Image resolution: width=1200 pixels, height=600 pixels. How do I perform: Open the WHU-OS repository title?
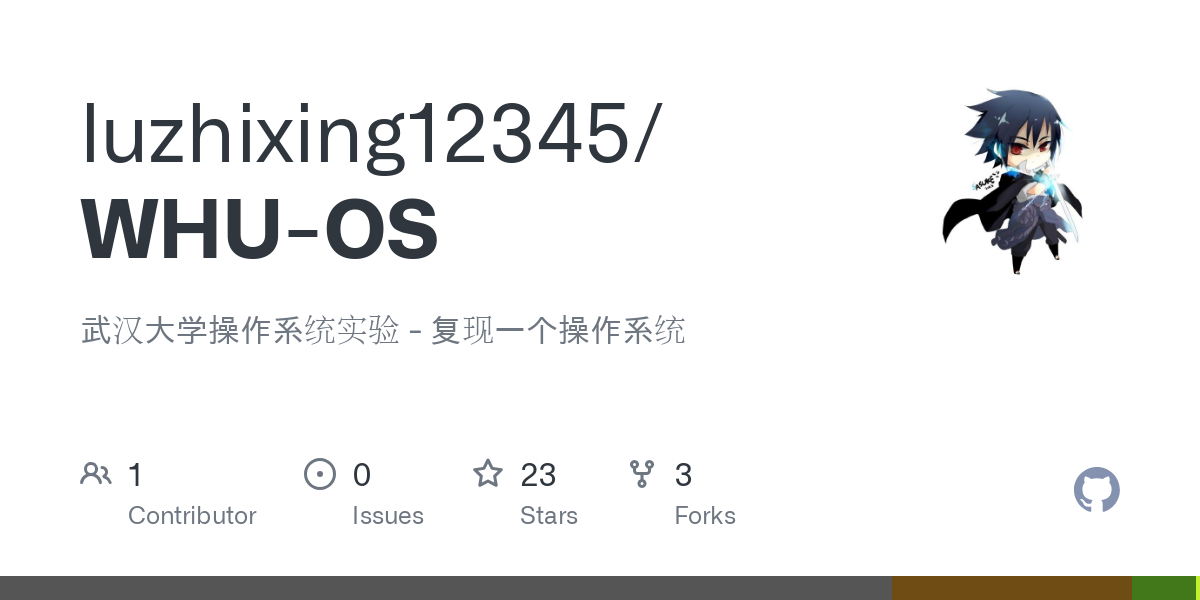click(x=260, y=230)
